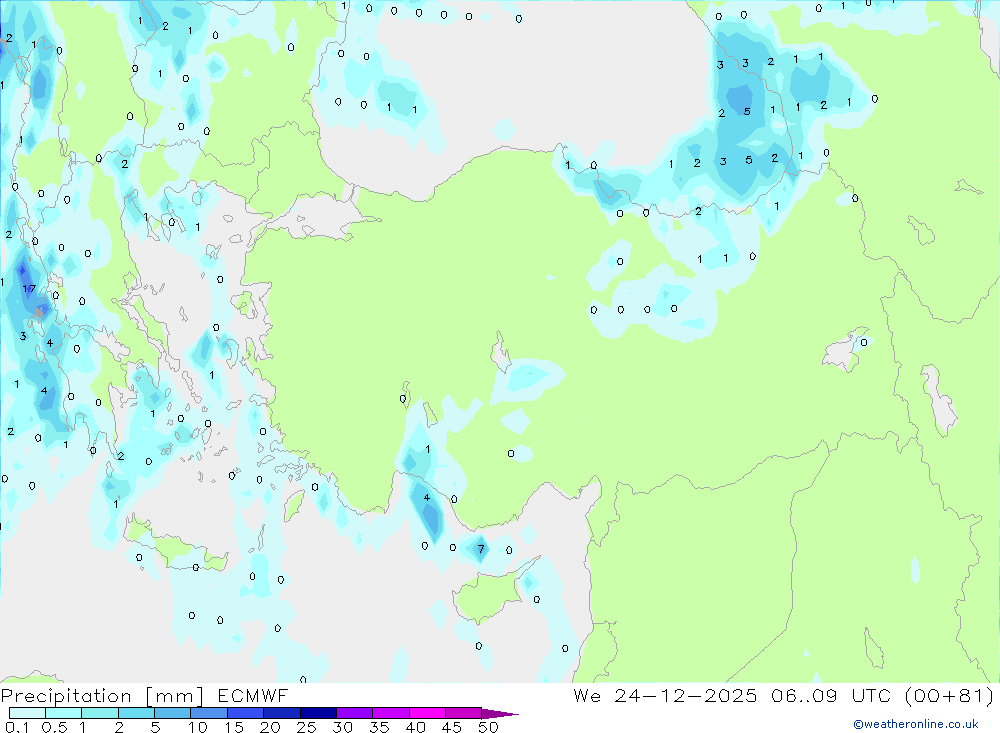
Task: Click the "35" legend scale label
Action: pos(379,727)
